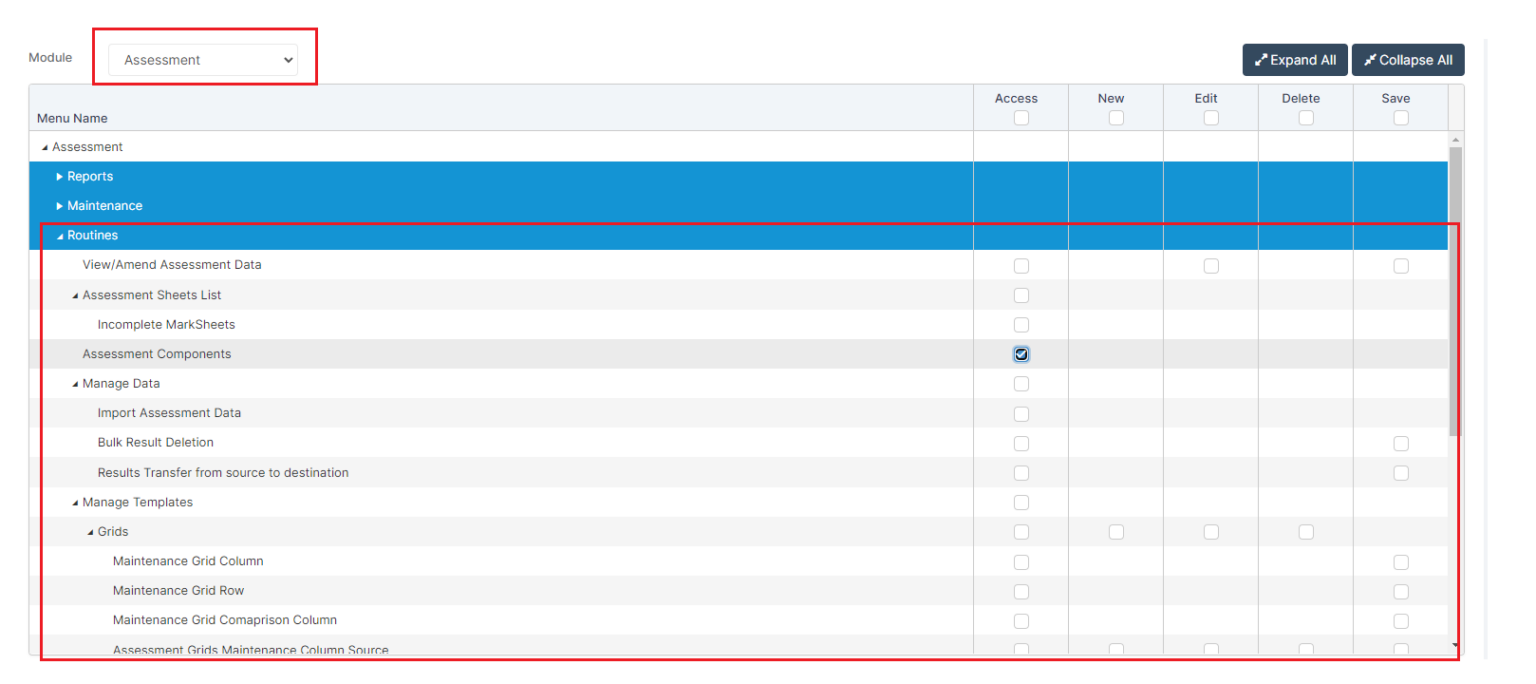This screenshot has height=684, width=1536.
Task: Click the Expand All button
Action: tap(1294, 59)
